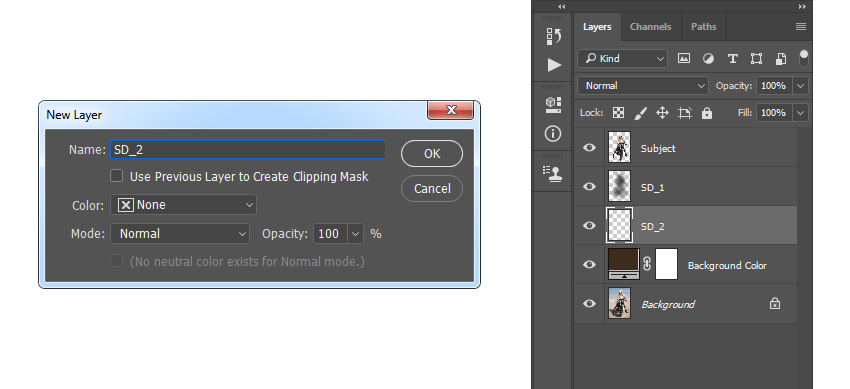850x389 pixels.
Task: Hide the Background layer
Action: (x=589, y=303)
